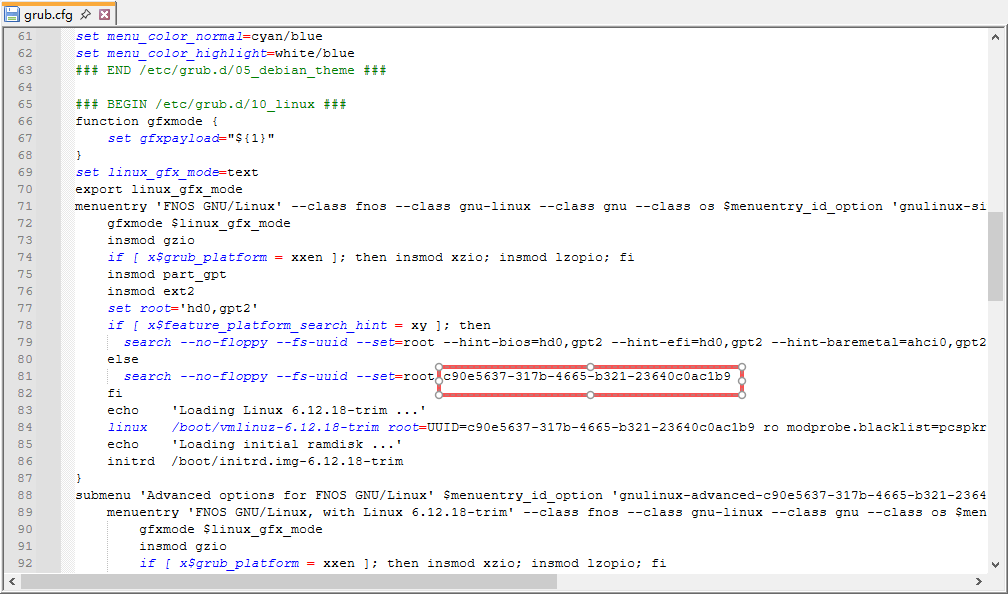Click the horizontal scrollbar right arrow
This screenshot has width=1008, height=594.
coord(978,581)
